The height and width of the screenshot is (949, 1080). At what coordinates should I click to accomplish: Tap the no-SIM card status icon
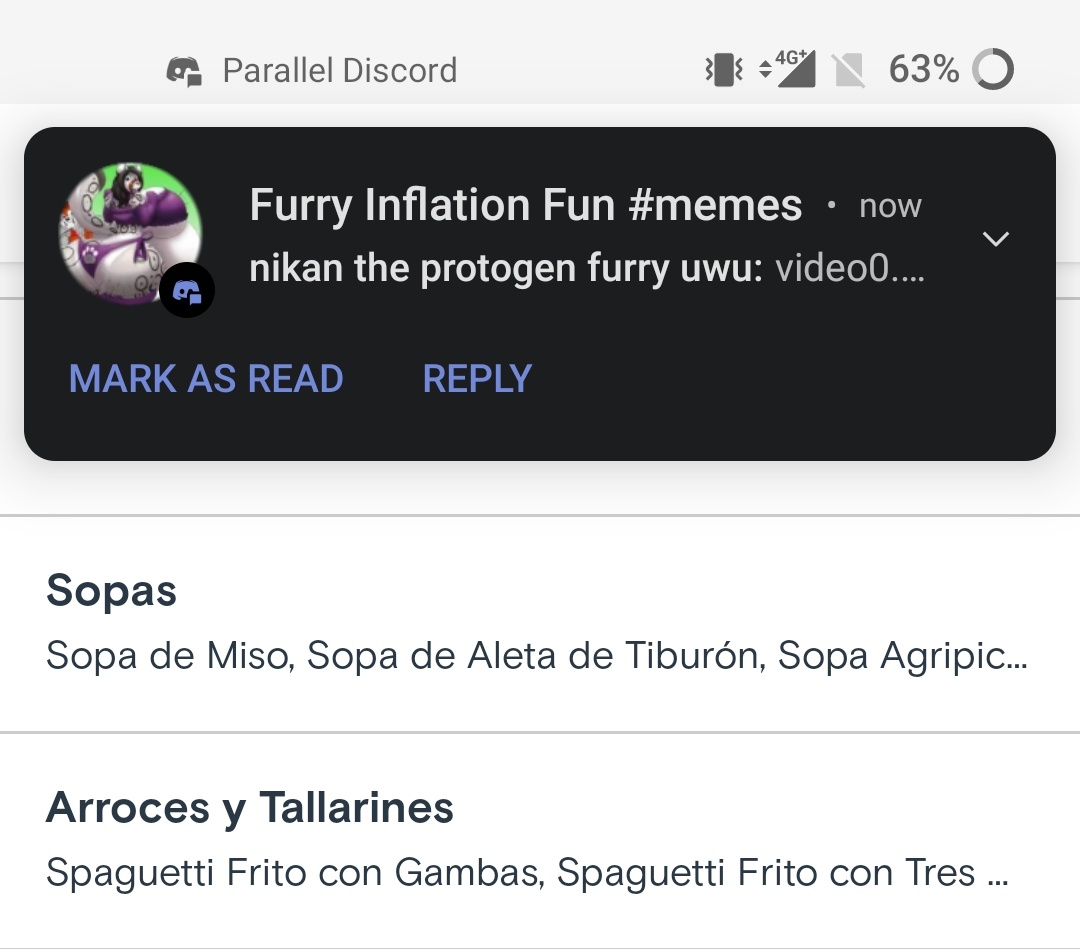(x=848, y=70)
